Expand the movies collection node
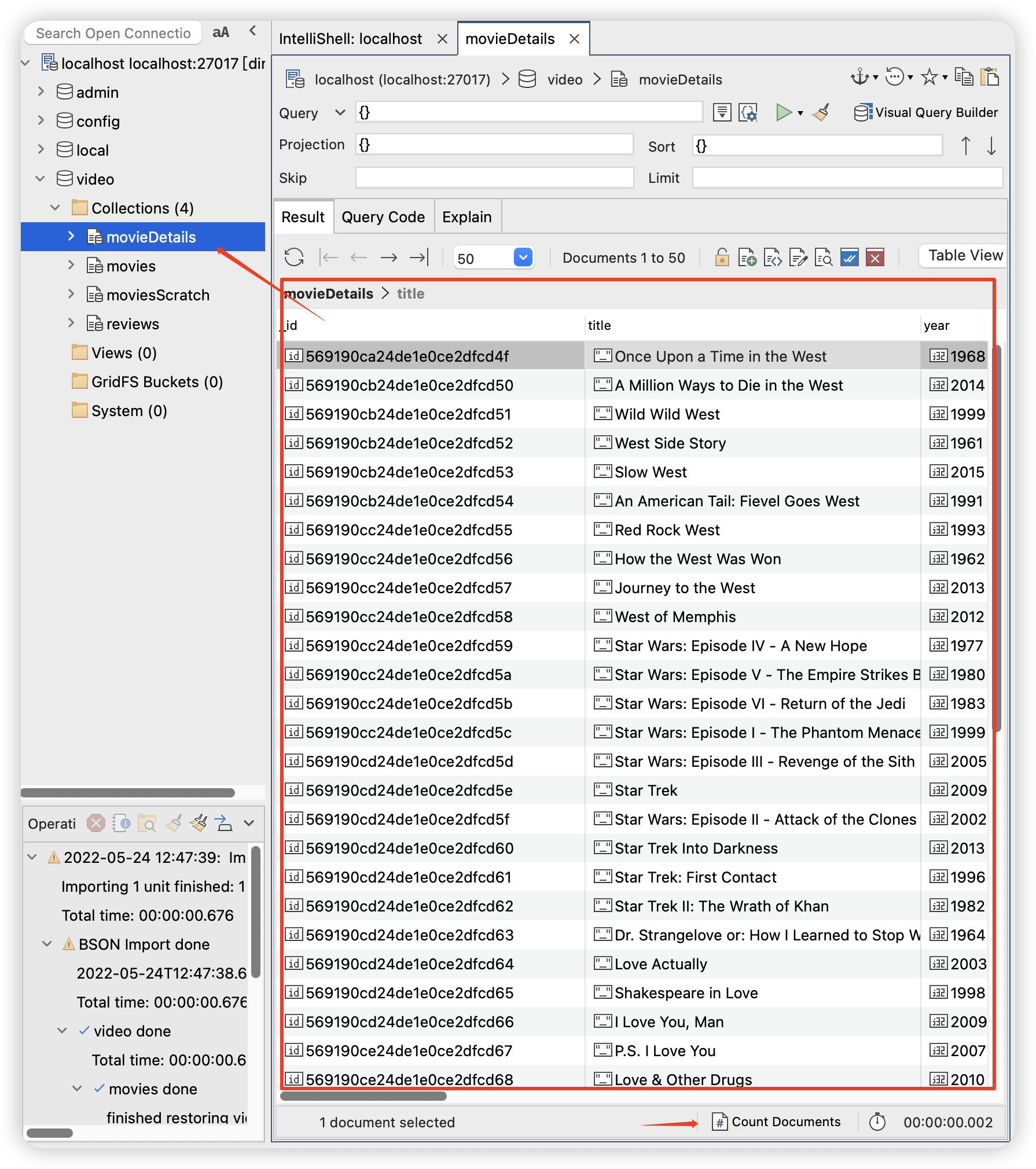The height and width of the screenshot is (1169, 1036). tap(71, 266)
